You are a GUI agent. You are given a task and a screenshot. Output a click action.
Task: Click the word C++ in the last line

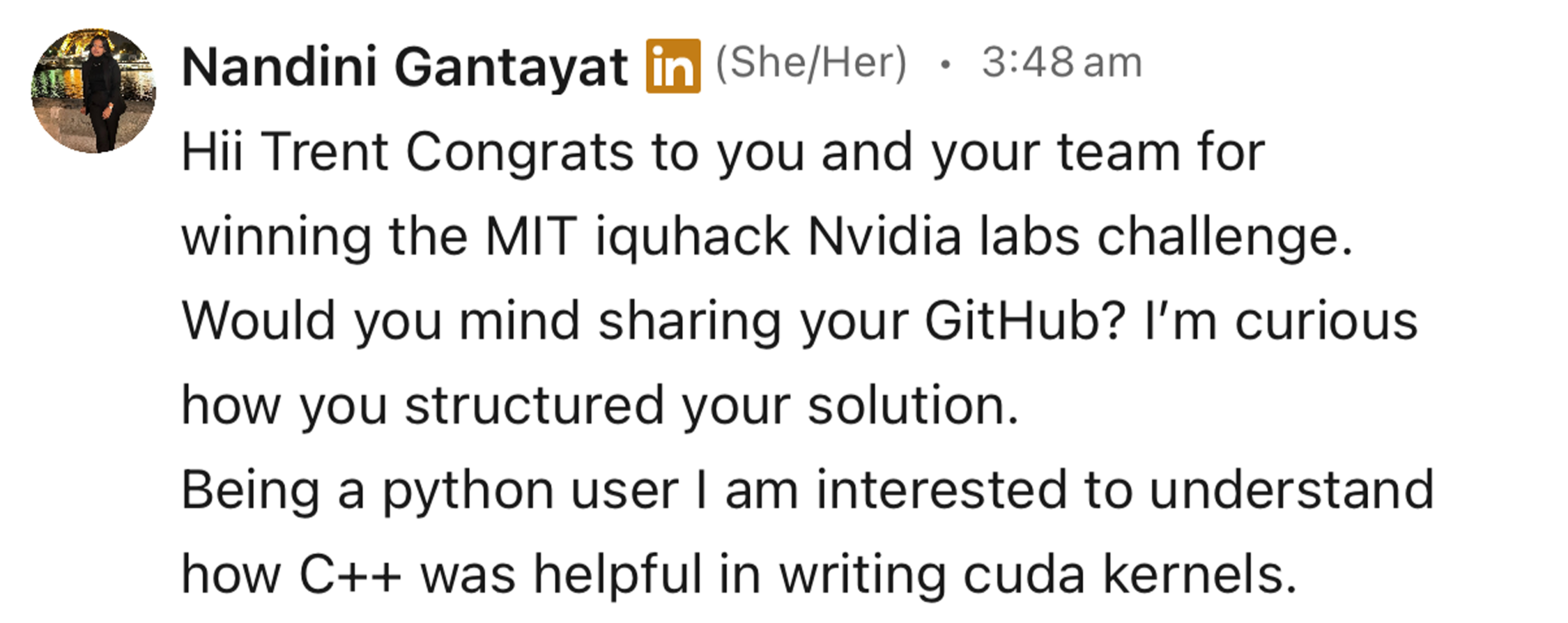(350, 574)
